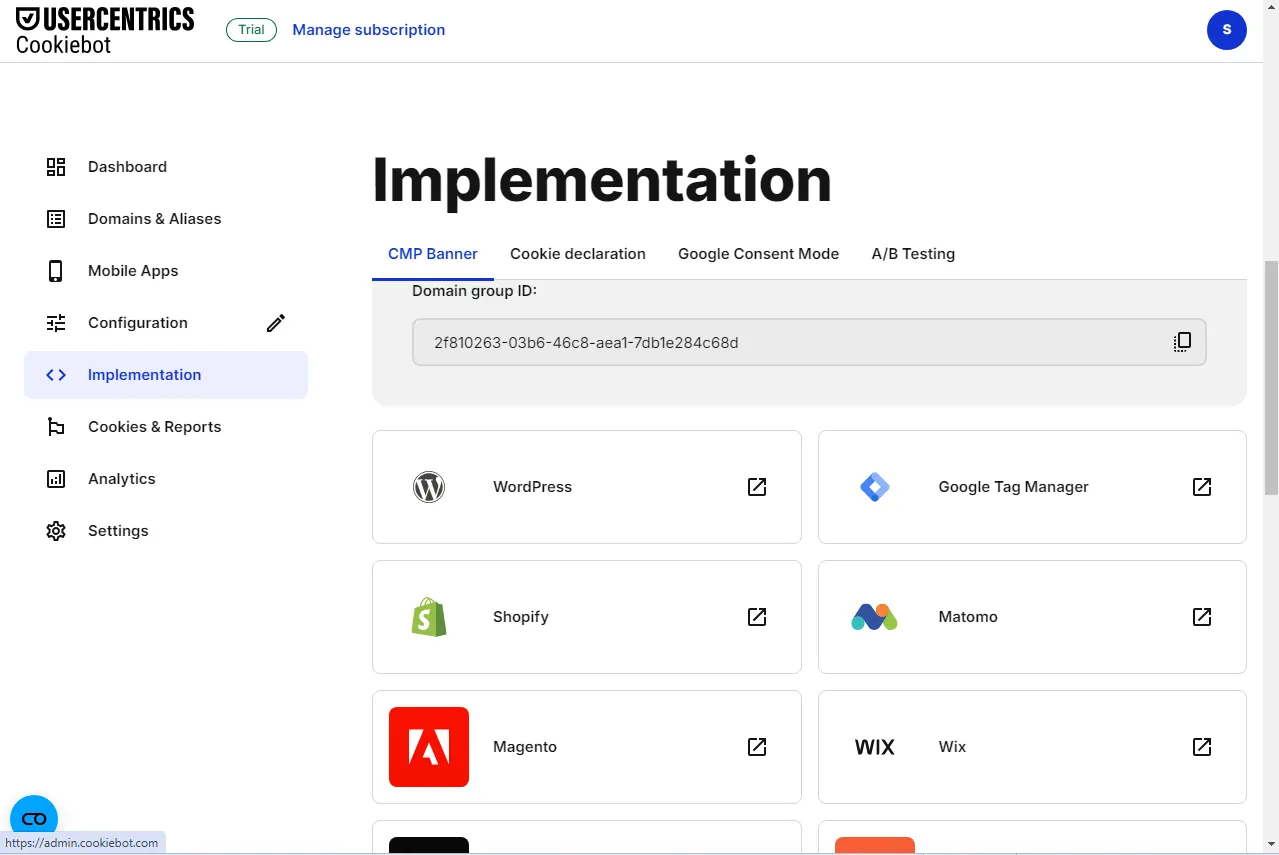Viewport: 1279px width, 855px height.
Task: Click the page vertical scrollbar
Action: [1271, 378]
